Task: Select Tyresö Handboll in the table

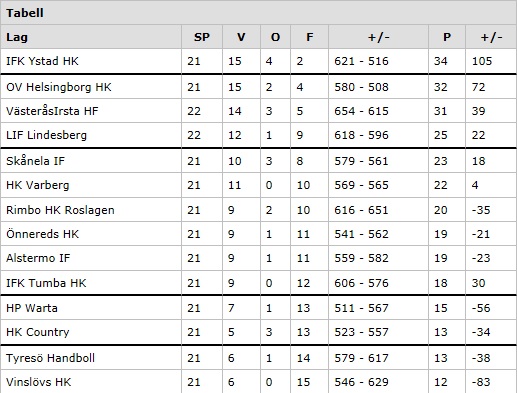Action: (50, 358)
